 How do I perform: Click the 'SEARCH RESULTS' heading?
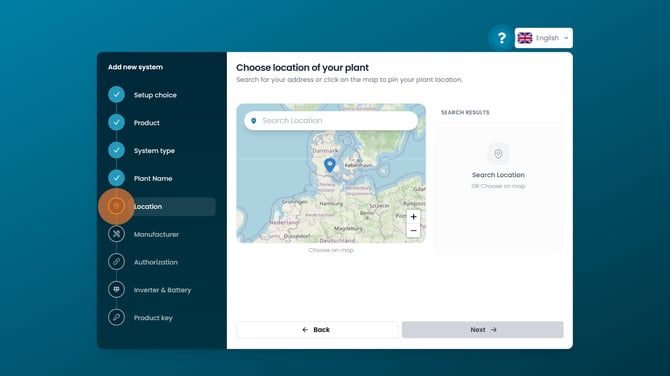point(465,112)
